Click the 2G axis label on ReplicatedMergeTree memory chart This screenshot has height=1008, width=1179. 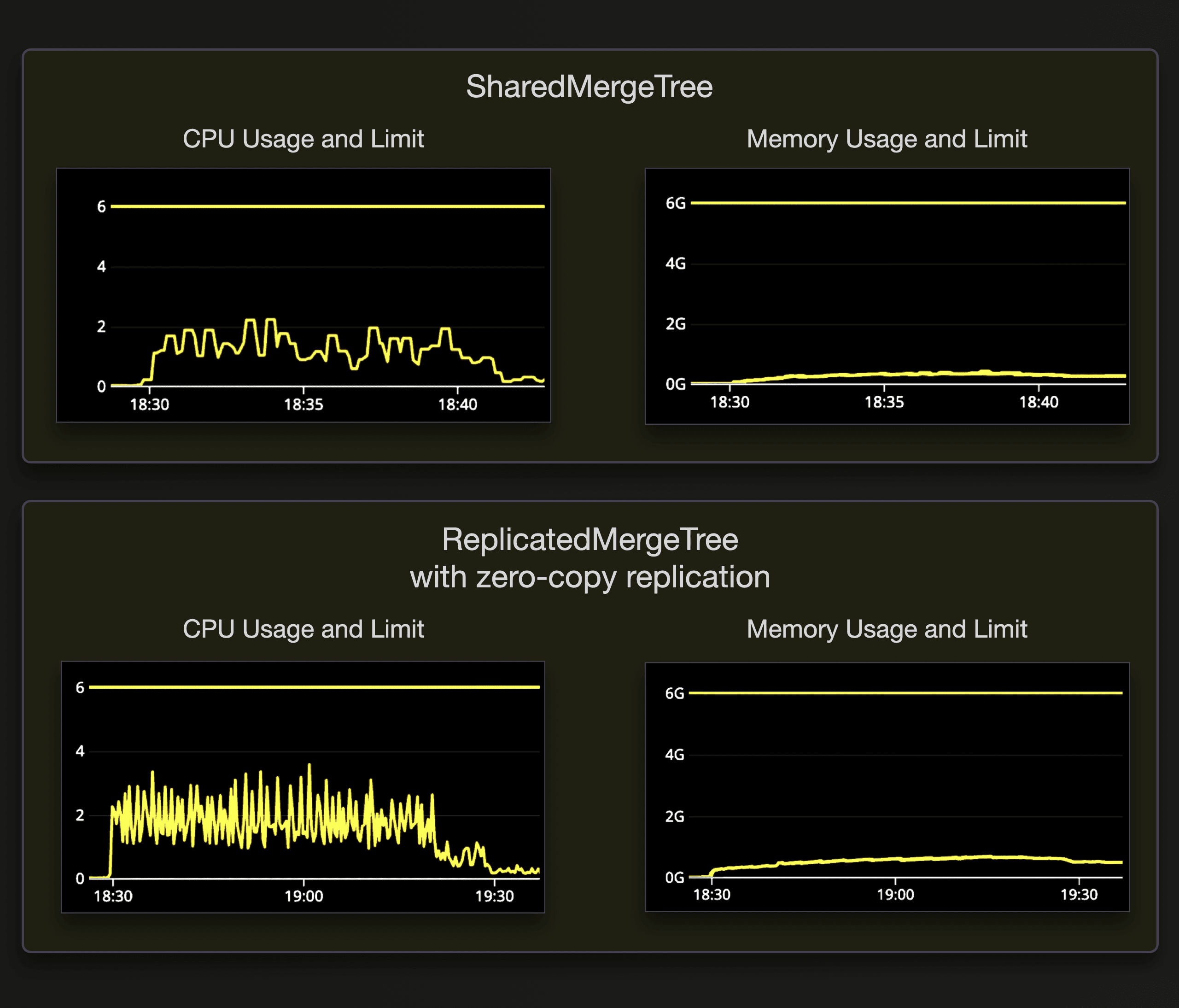click(674, 817)
